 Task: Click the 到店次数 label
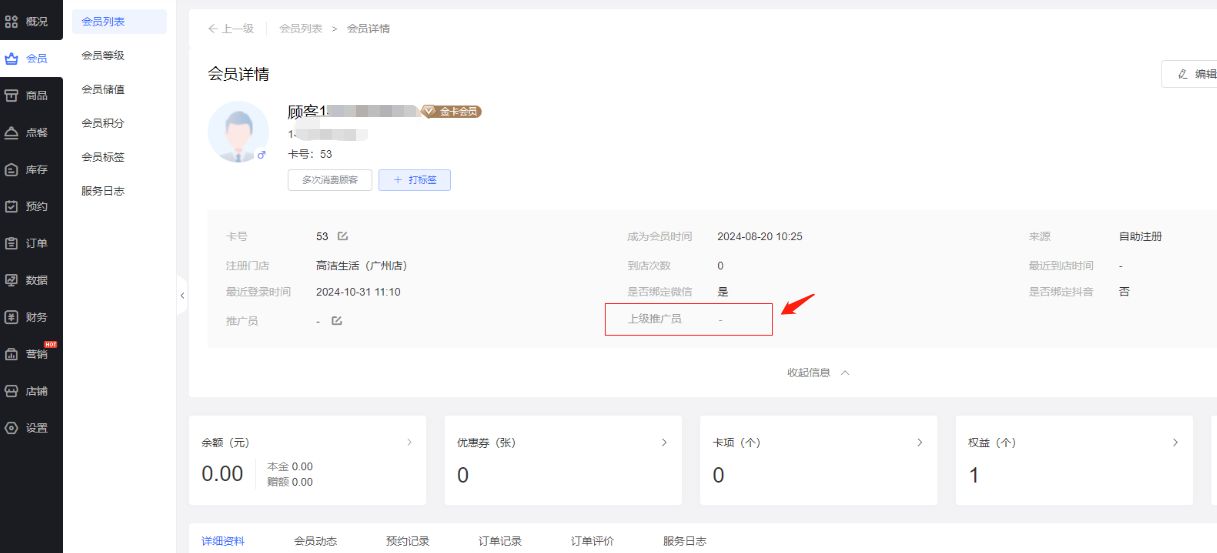click(649, 266)
